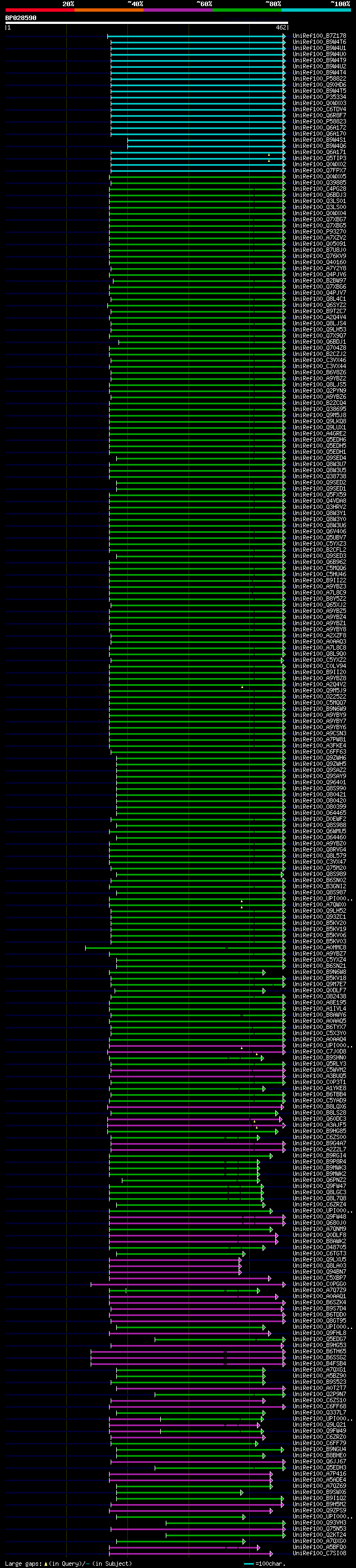Select the UniRef100_Q6A170 label

tap(319, 133)
